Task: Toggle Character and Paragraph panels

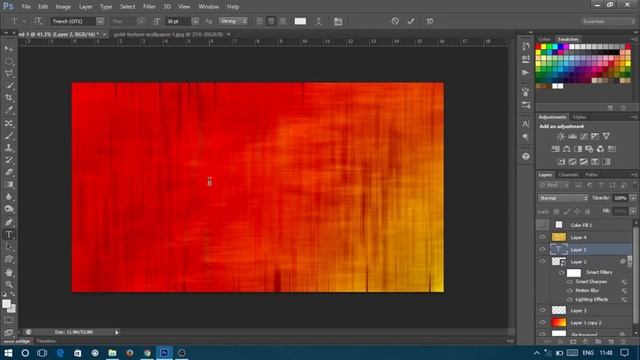Action: click(x=338, y=21)
